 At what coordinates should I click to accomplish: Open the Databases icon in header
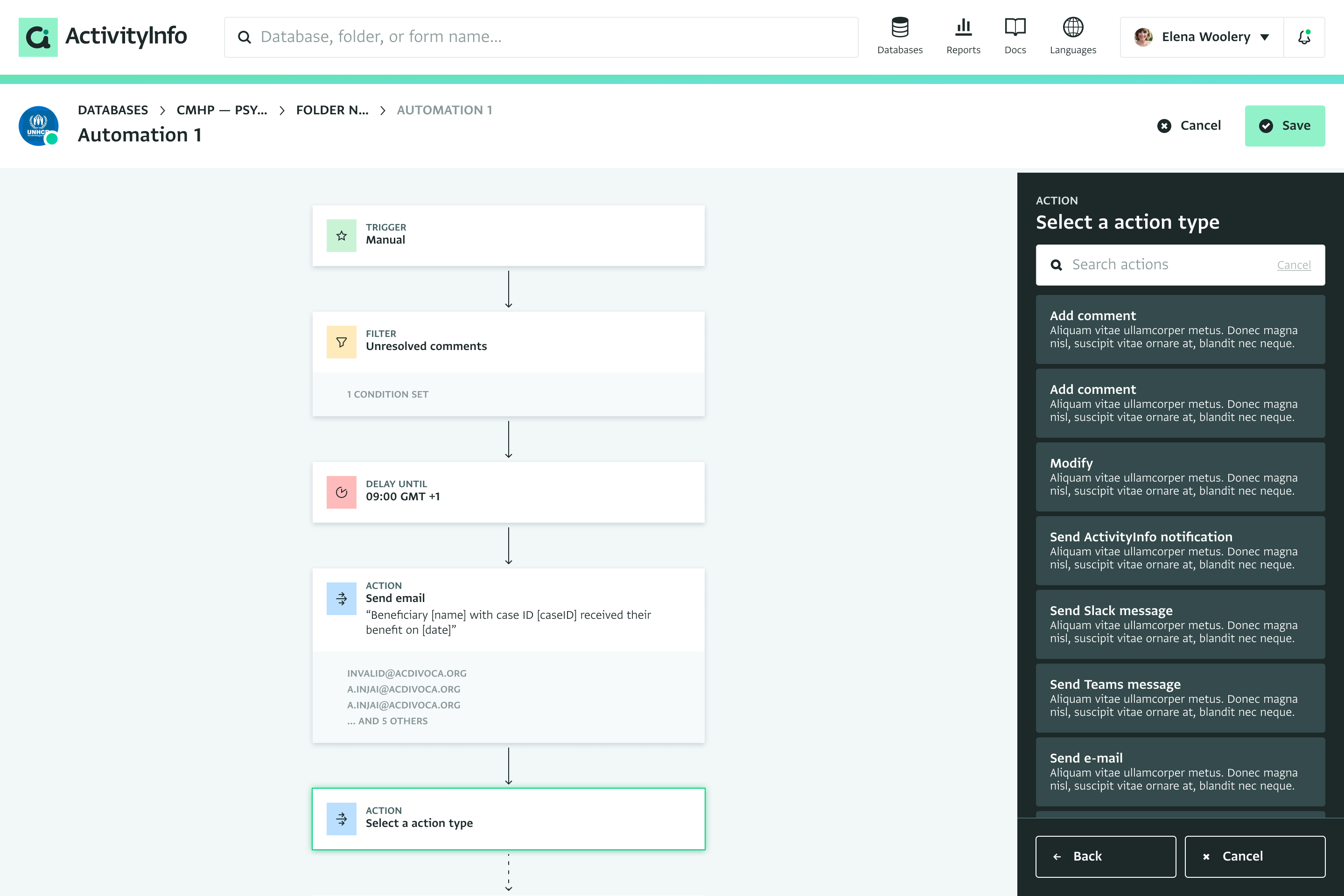899,28
